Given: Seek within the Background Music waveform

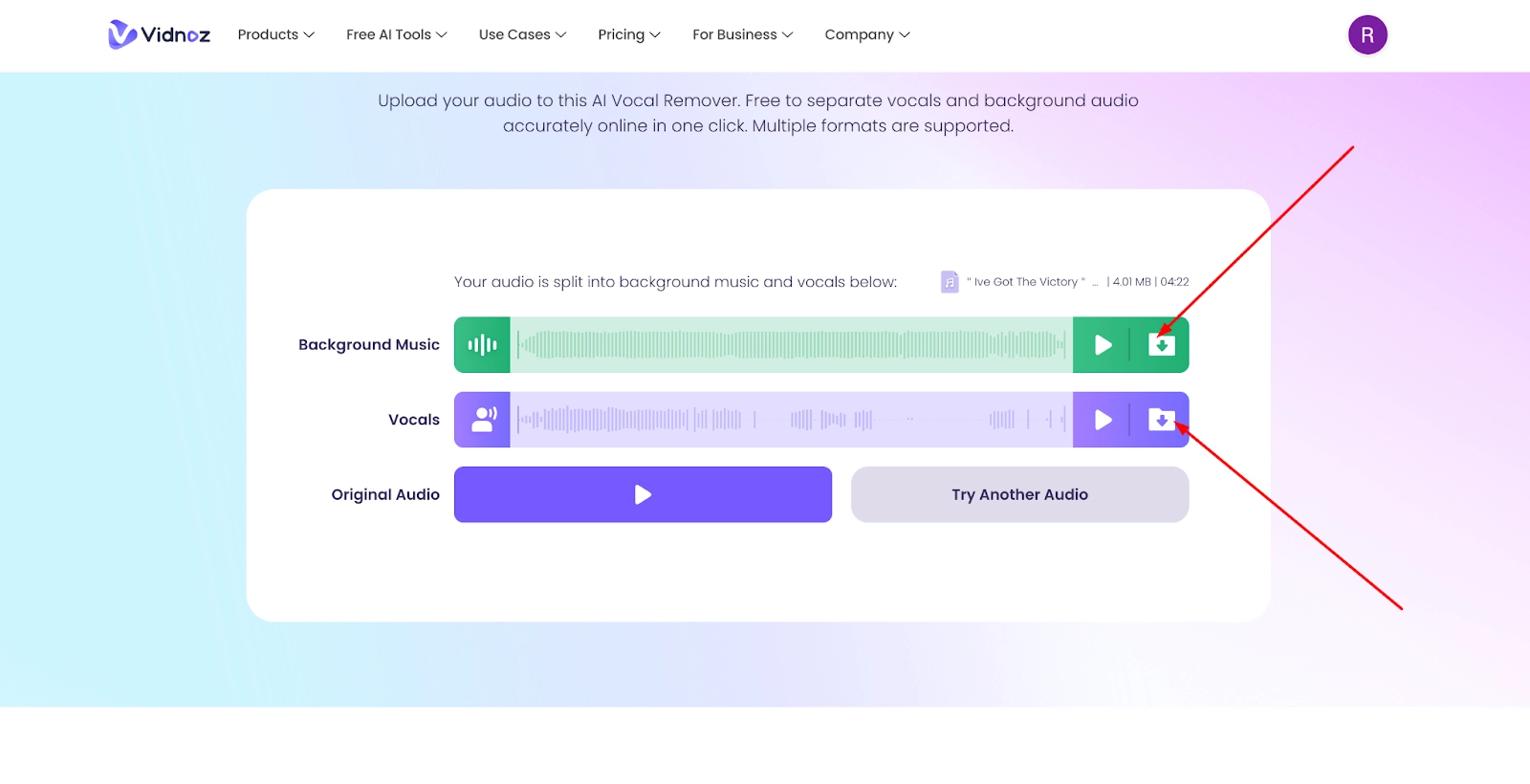Looking at the screenshot, I should tap(791, 345).
